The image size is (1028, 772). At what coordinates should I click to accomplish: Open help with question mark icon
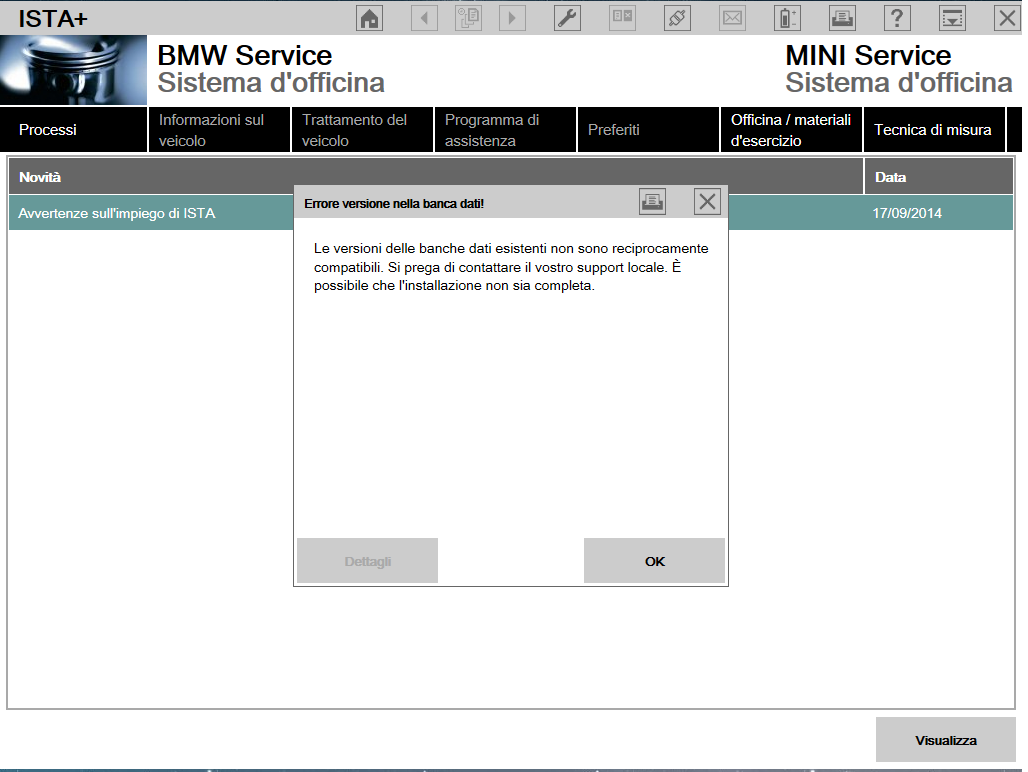(898, 18)
